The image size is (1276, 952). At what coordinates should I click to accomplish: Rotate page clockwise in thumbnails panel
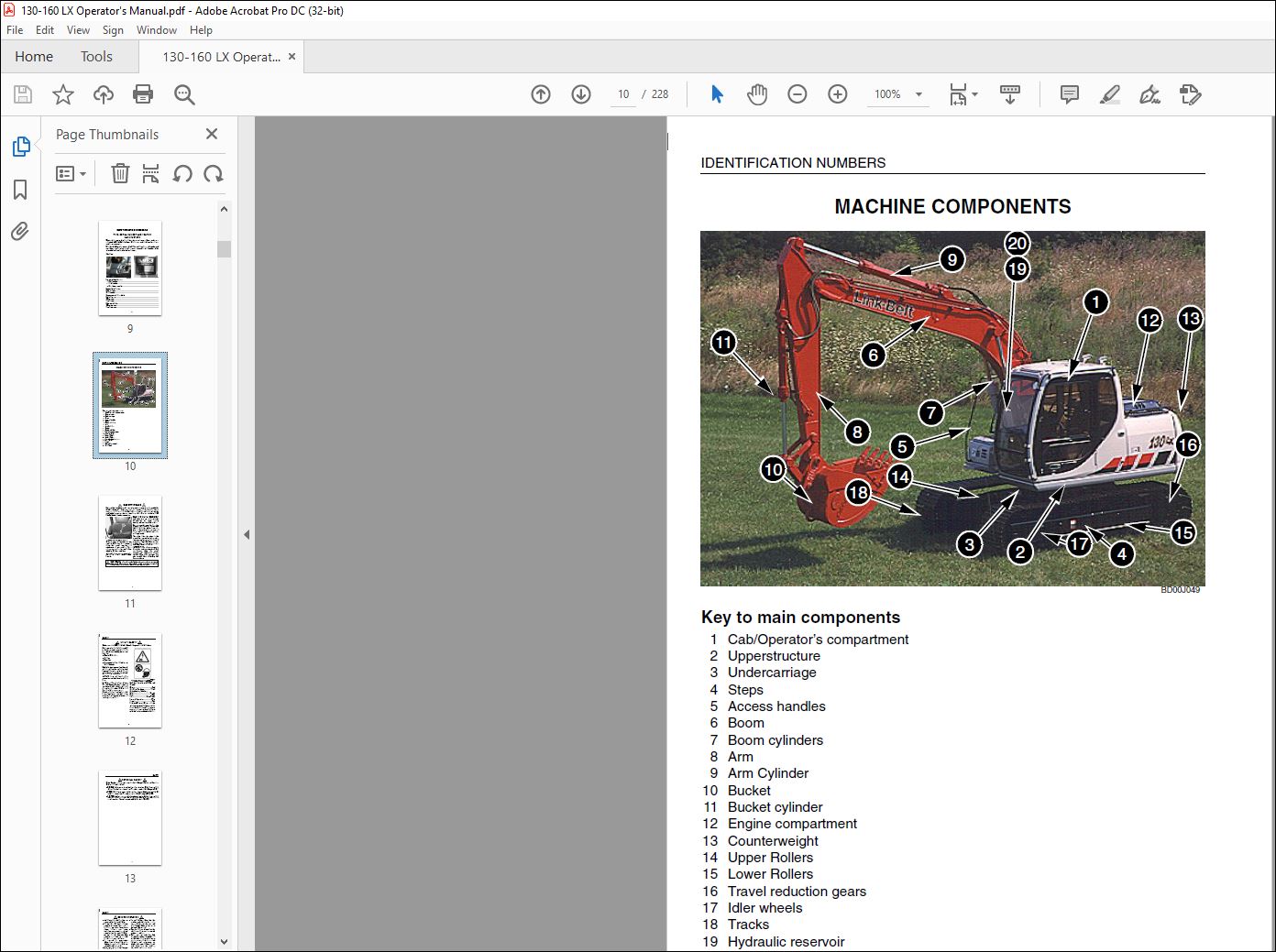214,173
